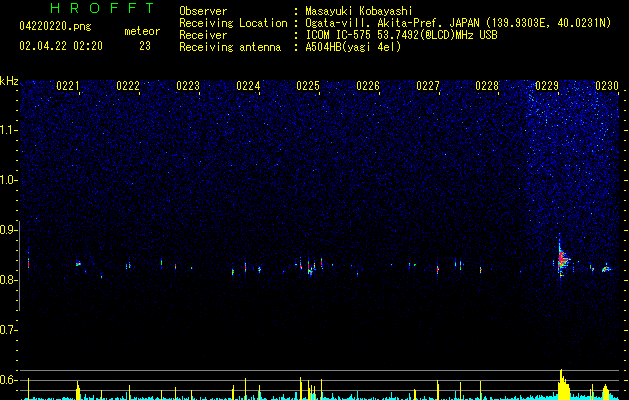Click the 1.1 kHz axis label

click(x=9, y=130)
